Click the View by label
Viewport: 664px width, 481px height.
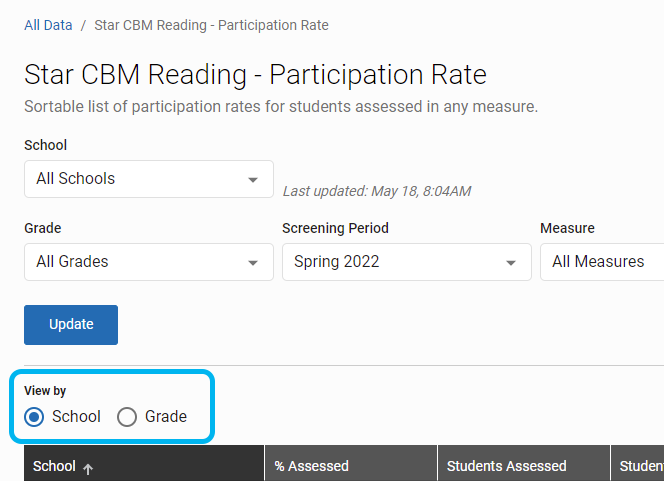[x=45, y=391]
